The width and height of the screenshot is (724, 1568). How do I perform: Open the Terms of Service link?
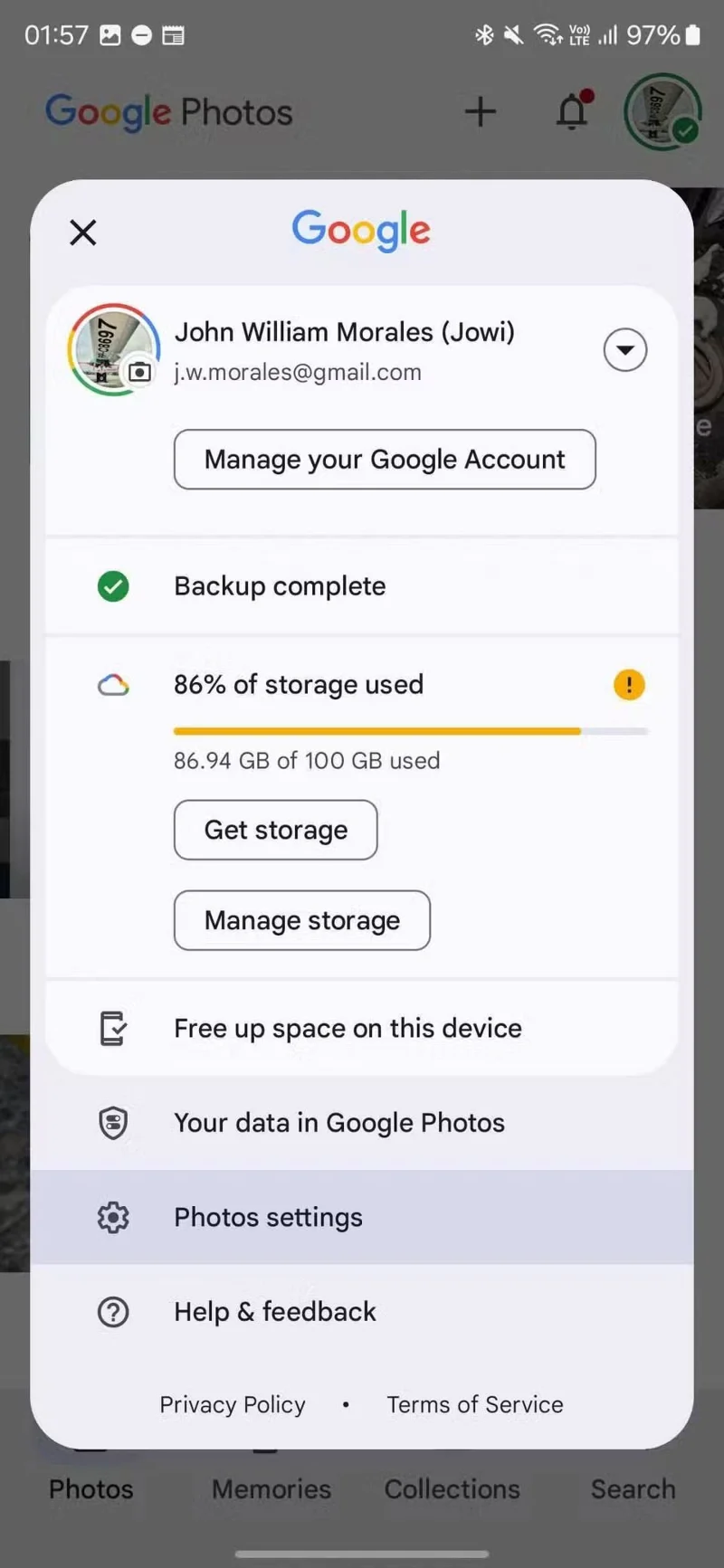[x=475, y=1404]
